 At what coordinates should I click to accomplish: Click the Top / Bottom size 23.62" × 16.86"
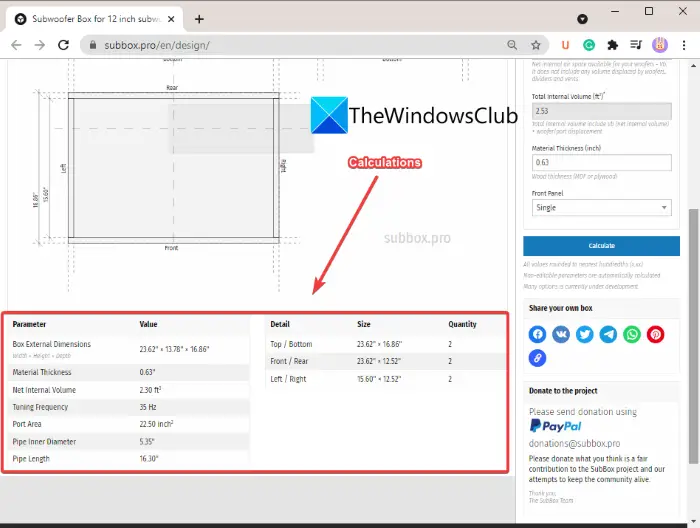click(379, 344)
